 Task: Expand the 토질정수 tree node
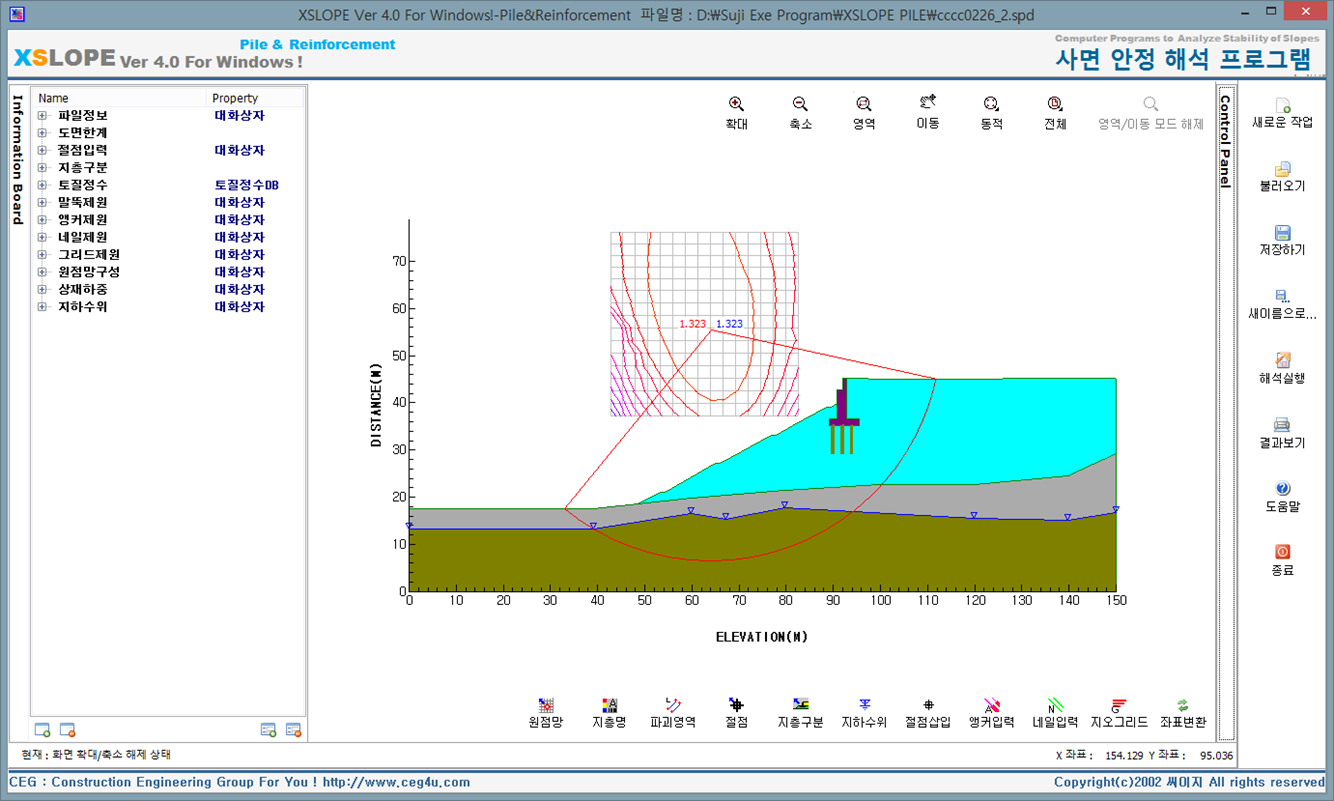tap(42, 185)
